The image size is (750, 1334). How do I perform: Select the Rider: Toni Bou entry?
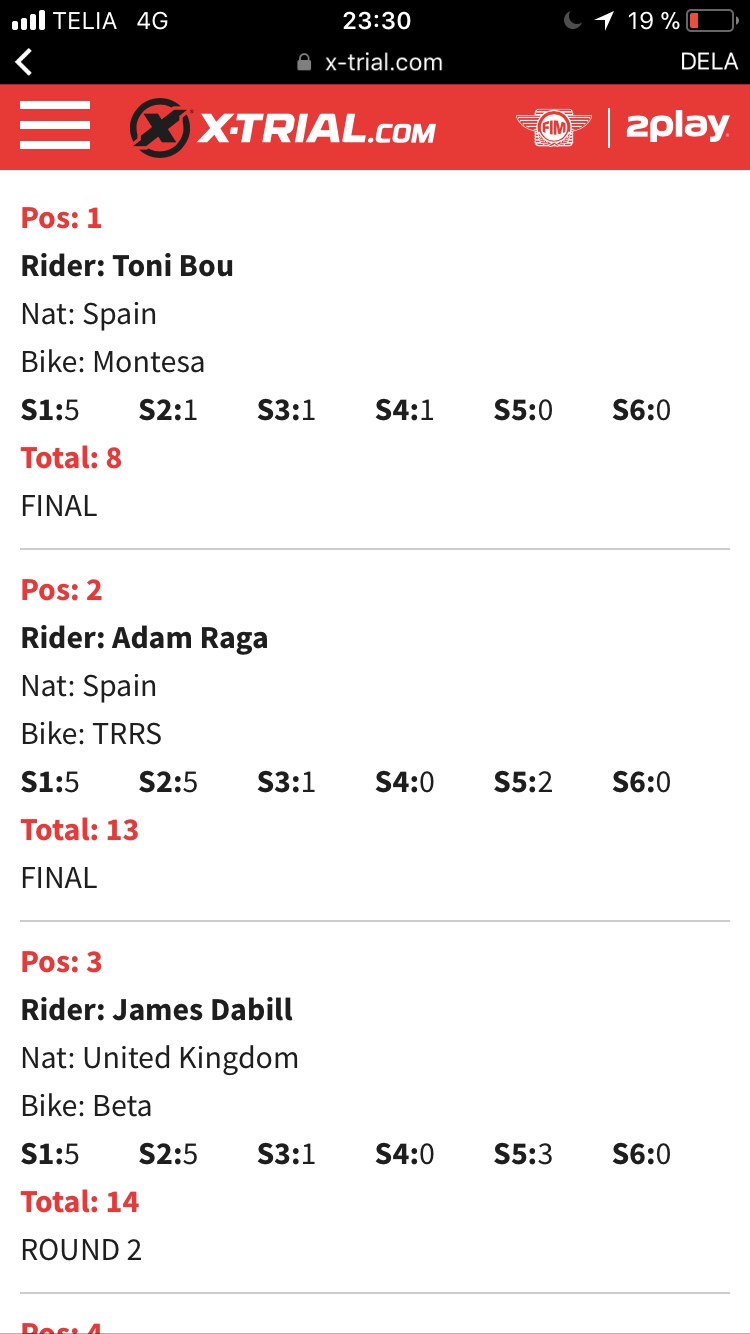tap(127, 266)
